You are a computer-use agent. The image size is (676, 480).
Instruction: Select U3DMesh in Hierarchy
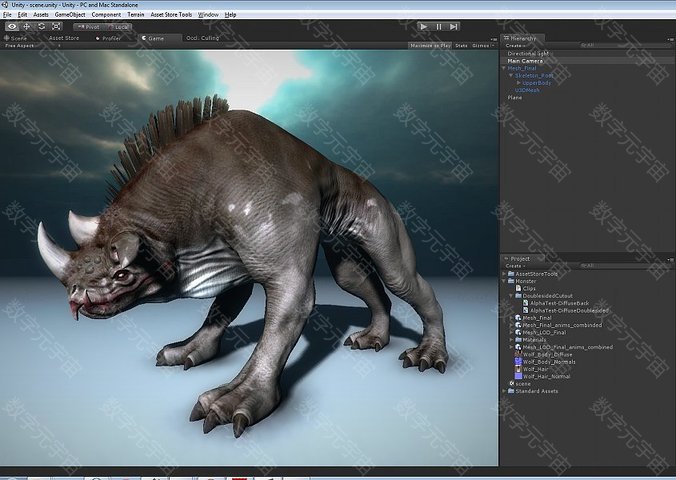click(x=527, y=90)
